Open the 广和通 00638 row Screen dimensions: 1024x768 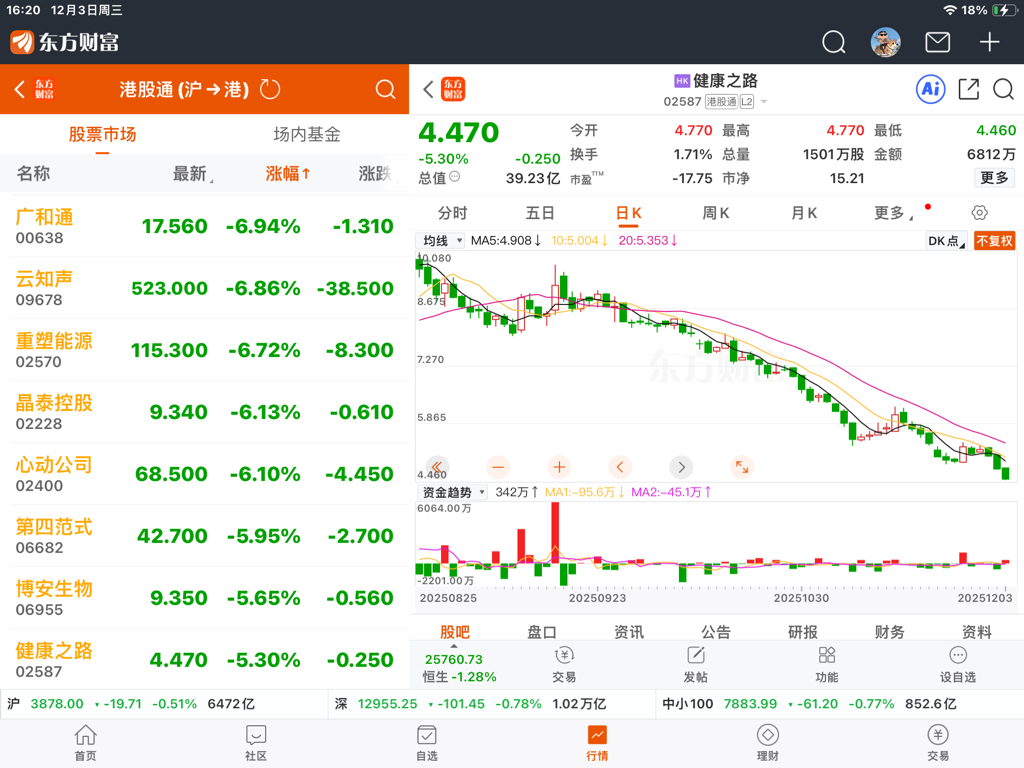tap(204, 226)
